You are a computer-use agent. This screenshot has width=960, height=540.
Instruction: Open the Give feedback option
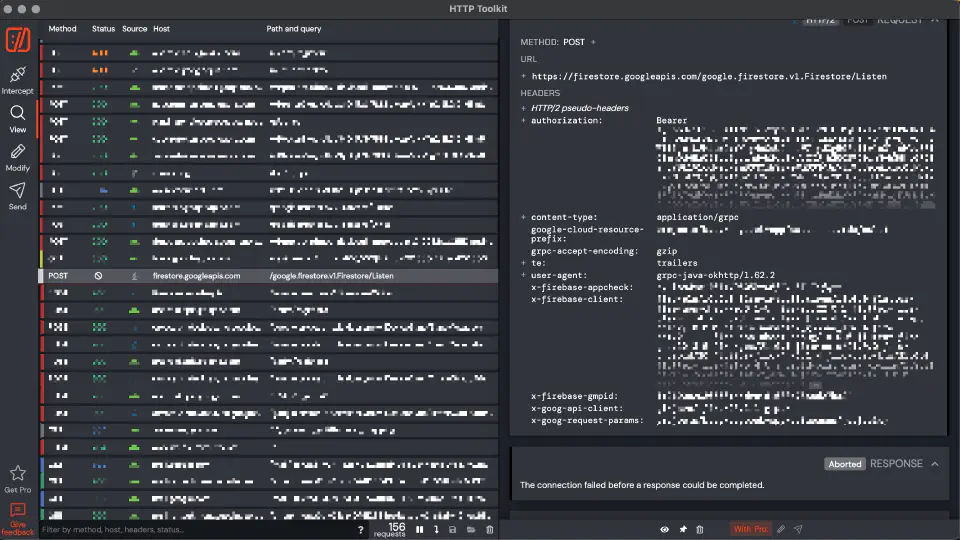point(18,519)
